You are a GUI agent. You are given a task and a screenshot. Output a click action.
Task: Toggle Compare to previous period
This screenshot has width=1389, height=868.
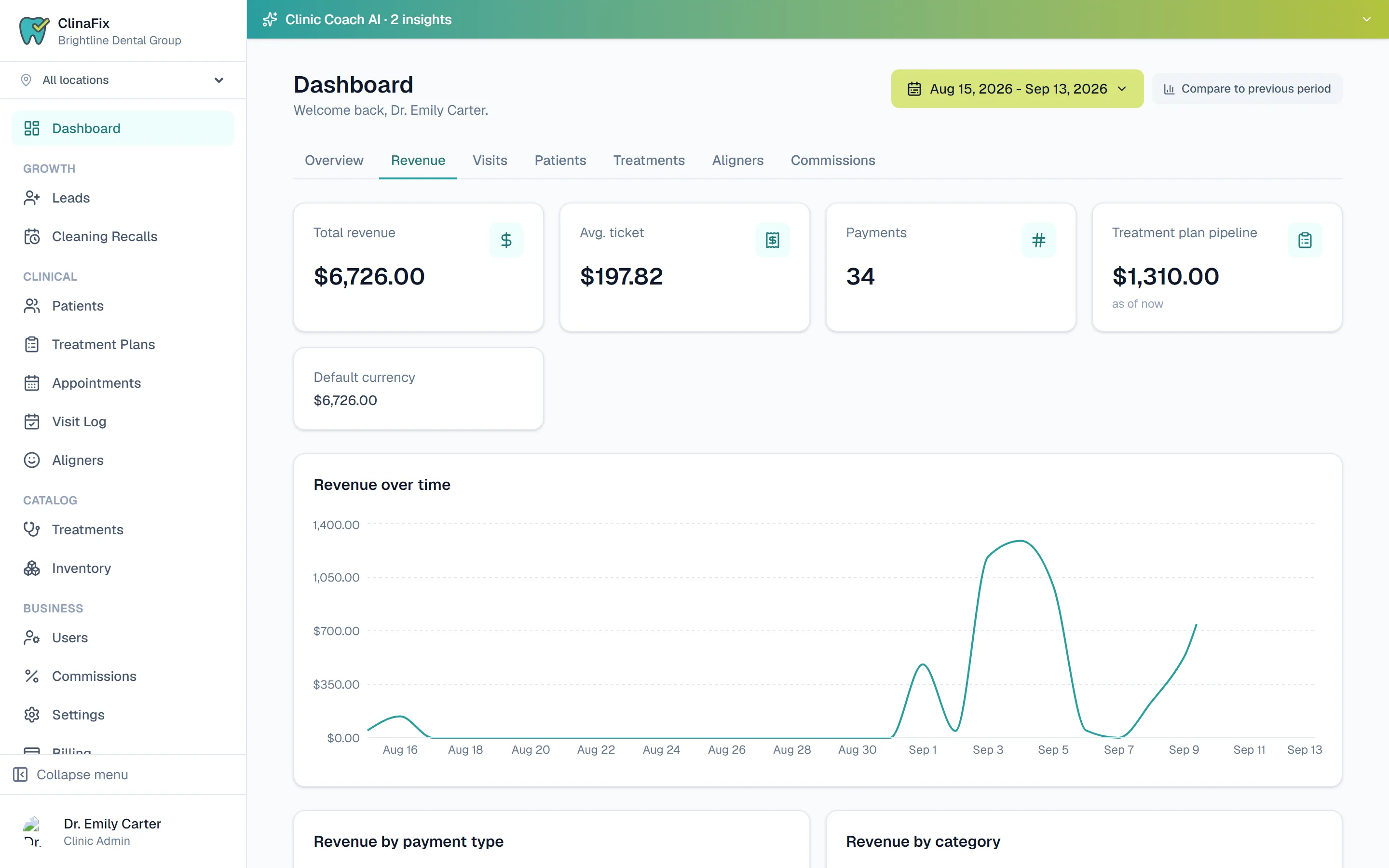pyautogui.click(x=1247, y=89)
